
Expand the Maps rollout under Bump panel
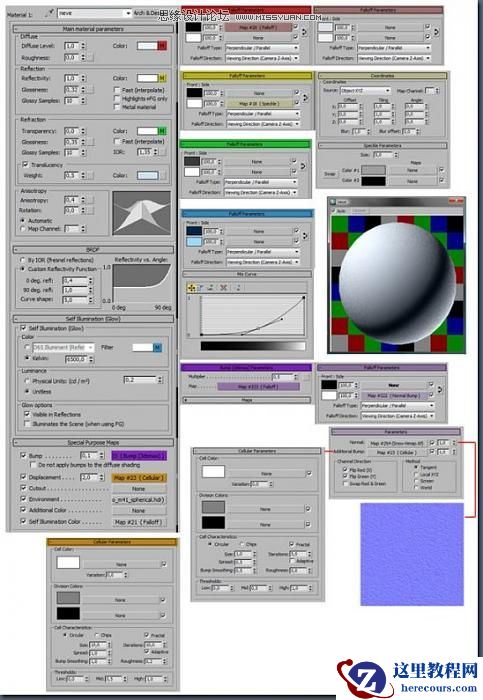point(246,400)
